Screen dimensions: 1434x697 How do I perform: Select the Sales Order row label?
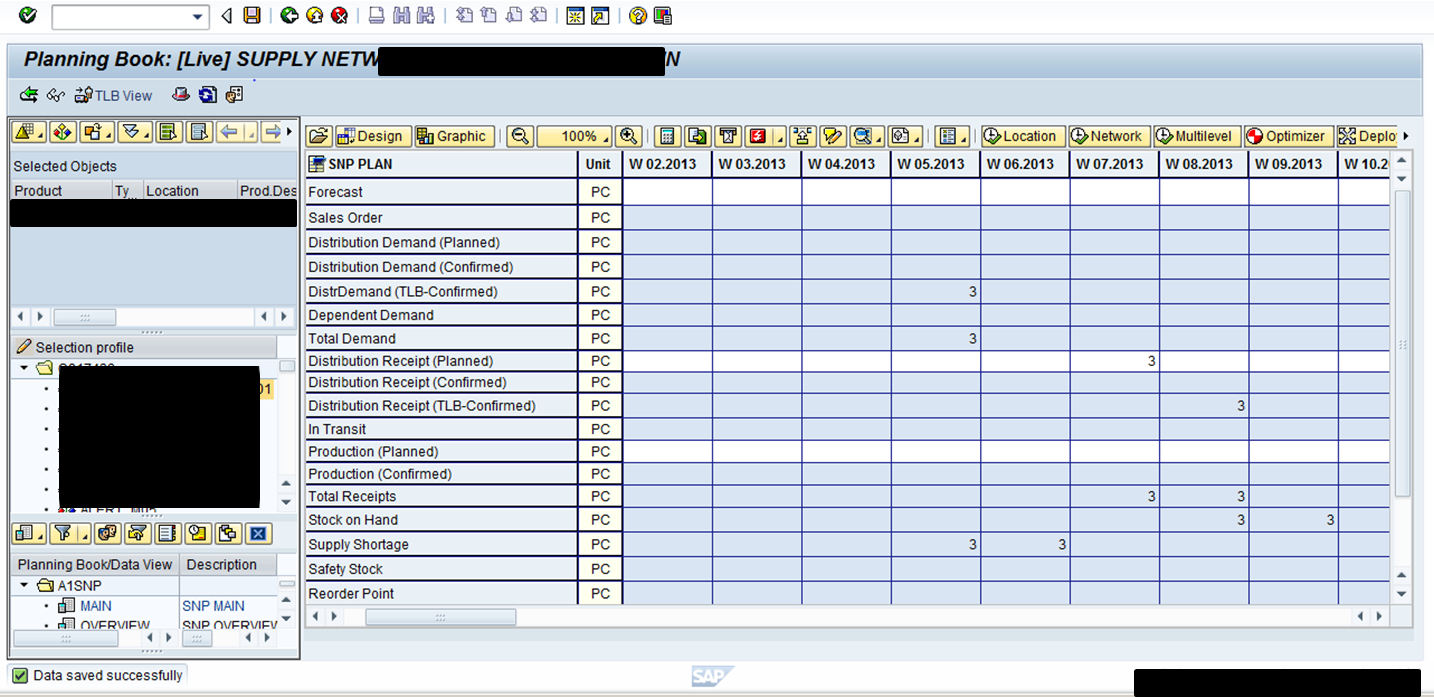[441, 217]
